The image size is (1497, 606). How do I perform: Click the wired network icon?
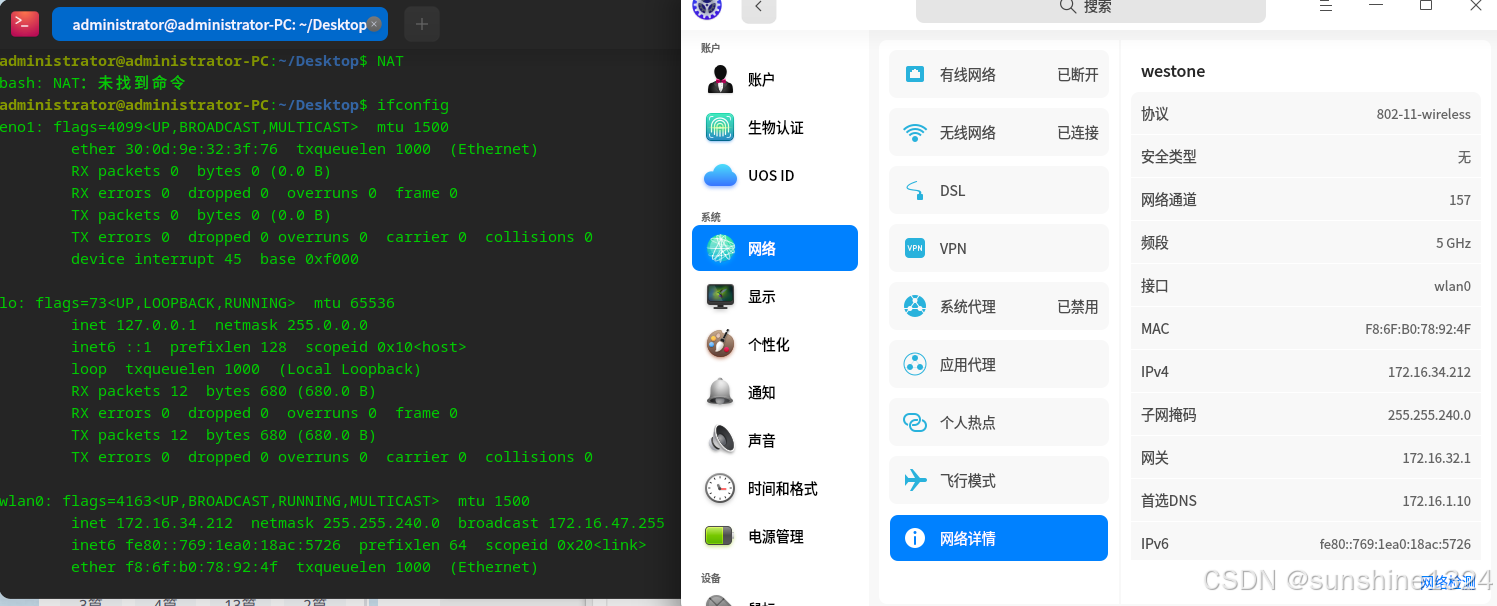click(915, 74)
